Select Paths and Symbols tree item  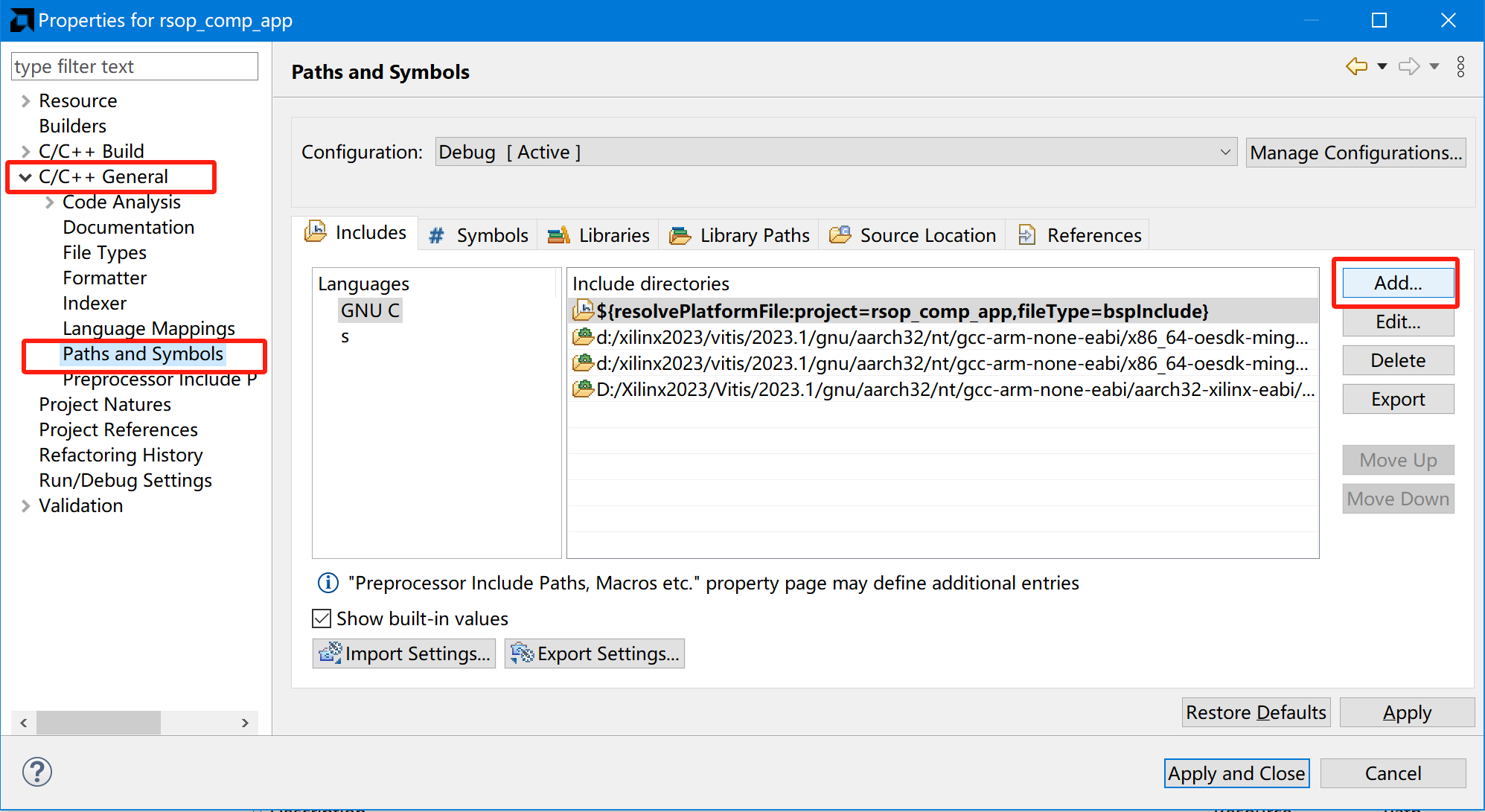142,354
